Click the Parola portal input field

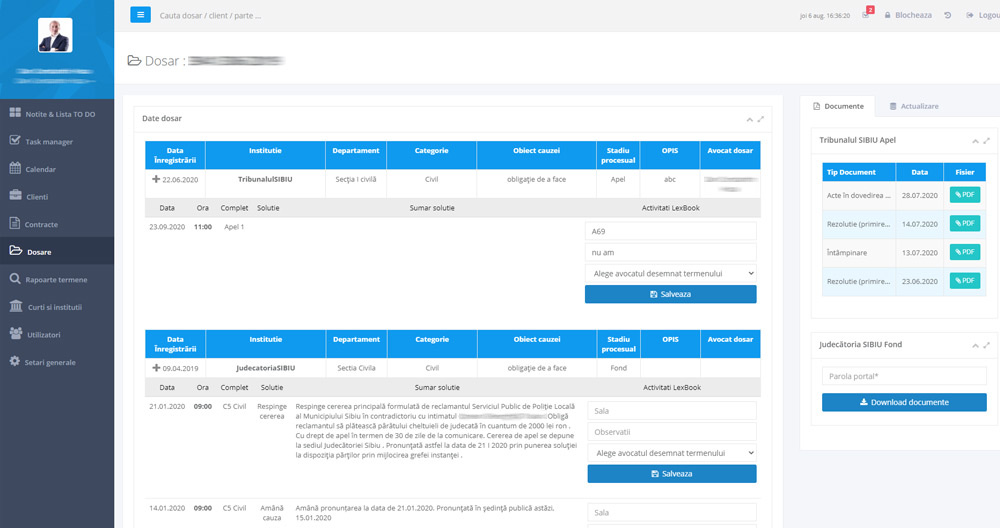(904, 376)
